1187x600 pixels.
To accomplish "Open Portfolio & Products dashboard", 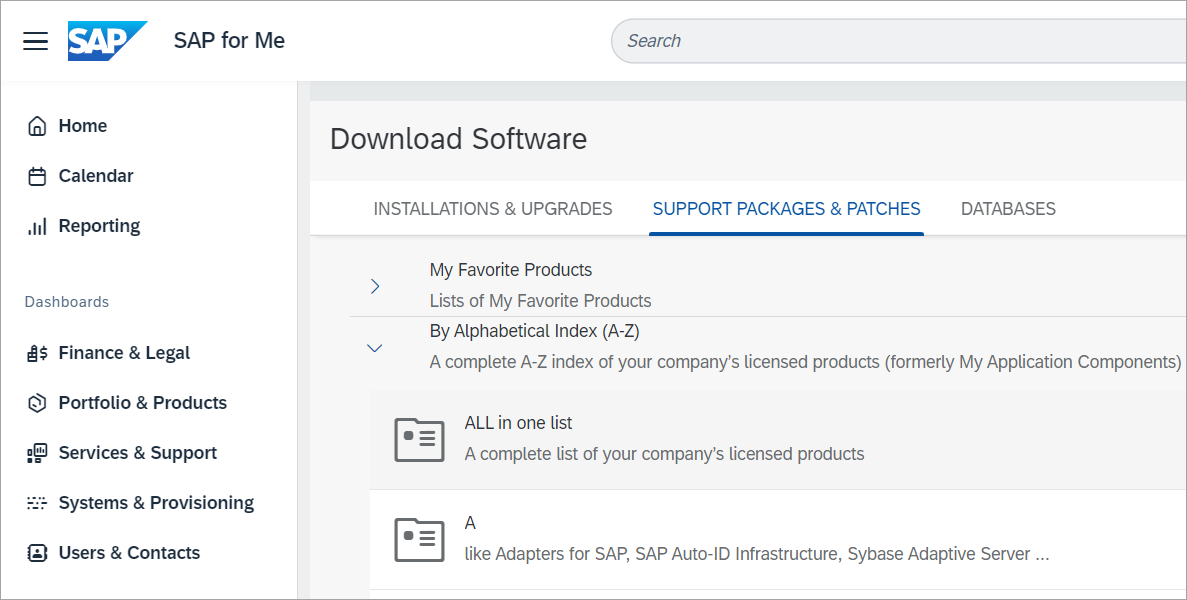I will pos(142,403).
